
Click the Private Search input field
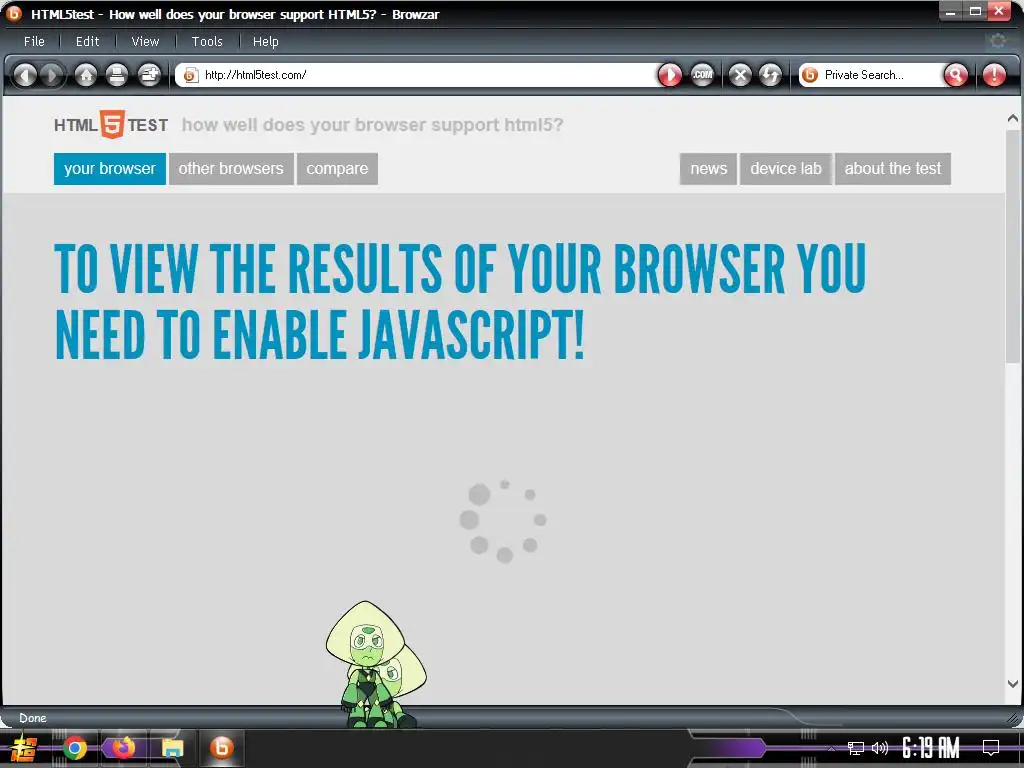click(878, 75)
